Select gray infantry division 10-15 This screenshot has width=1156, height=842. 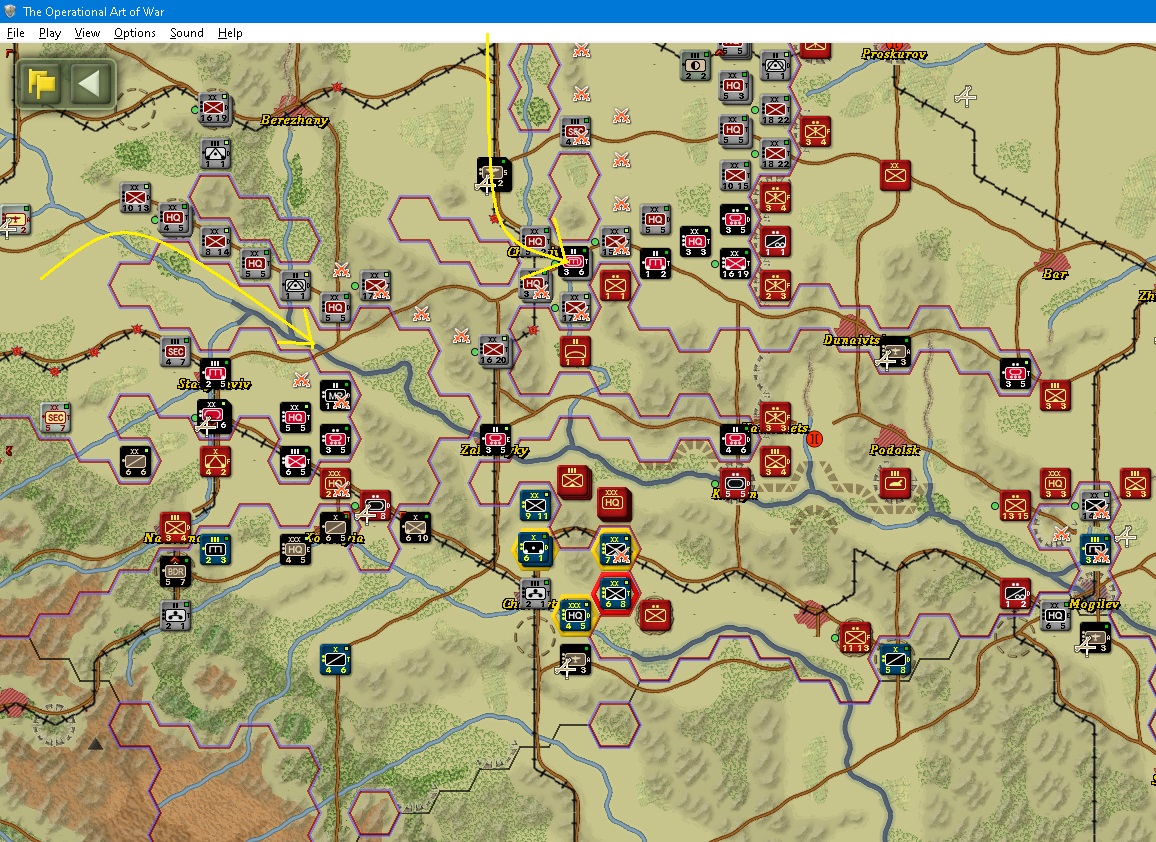[x=735, y=176]
